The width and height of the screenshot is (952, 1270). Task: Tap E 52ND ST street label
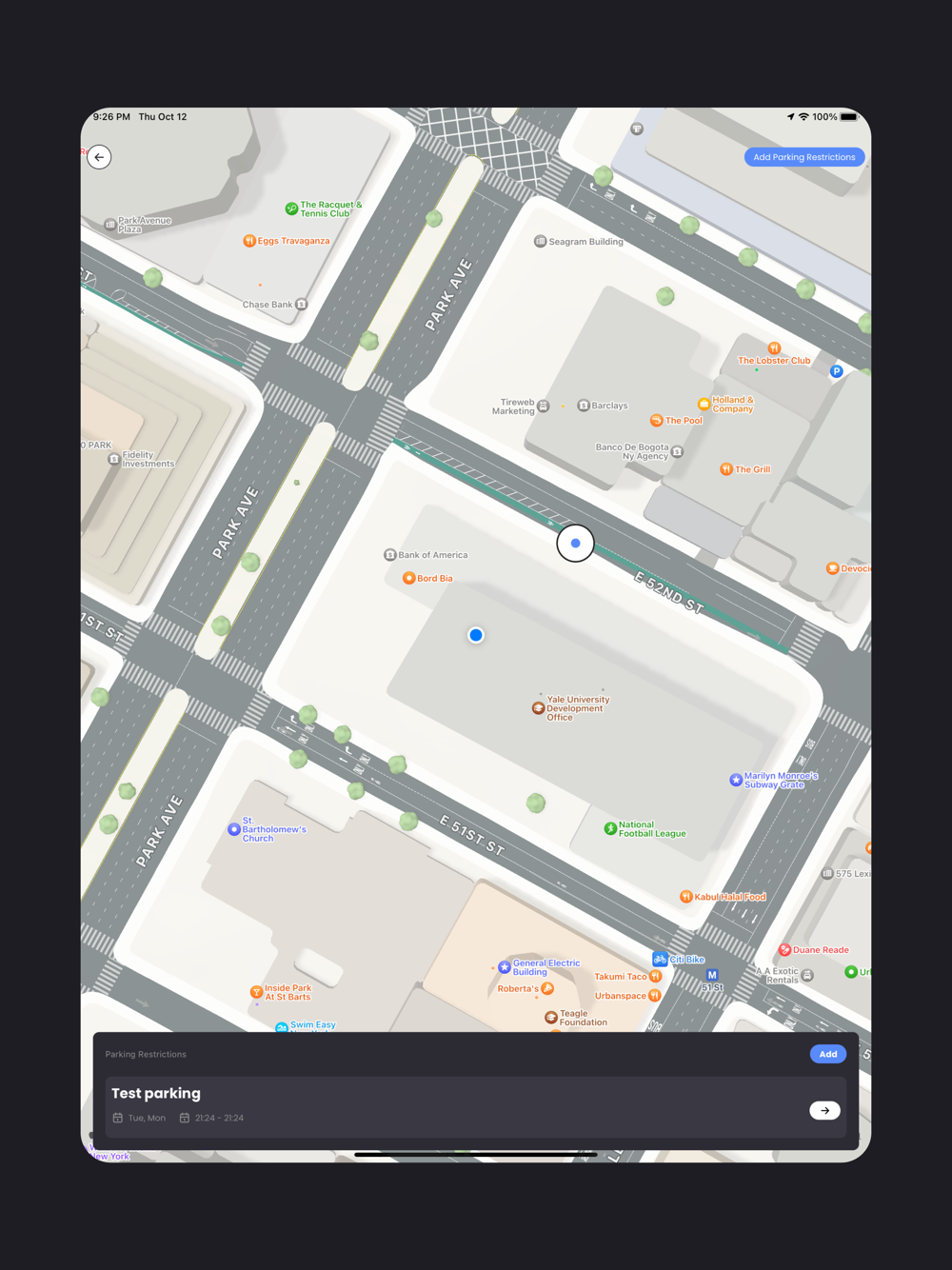tap(669, 592)
